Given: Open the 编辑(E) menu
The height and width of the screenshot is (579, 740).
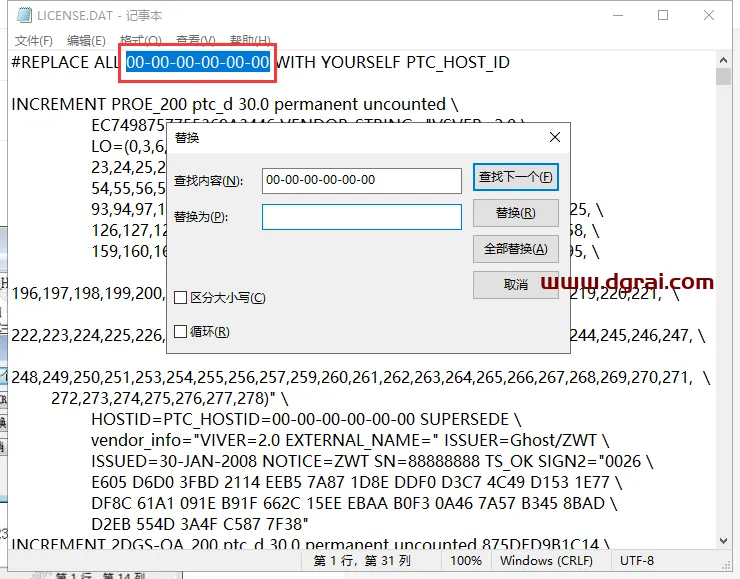Looking at the screenshot, I should click(x=86, y=41).
